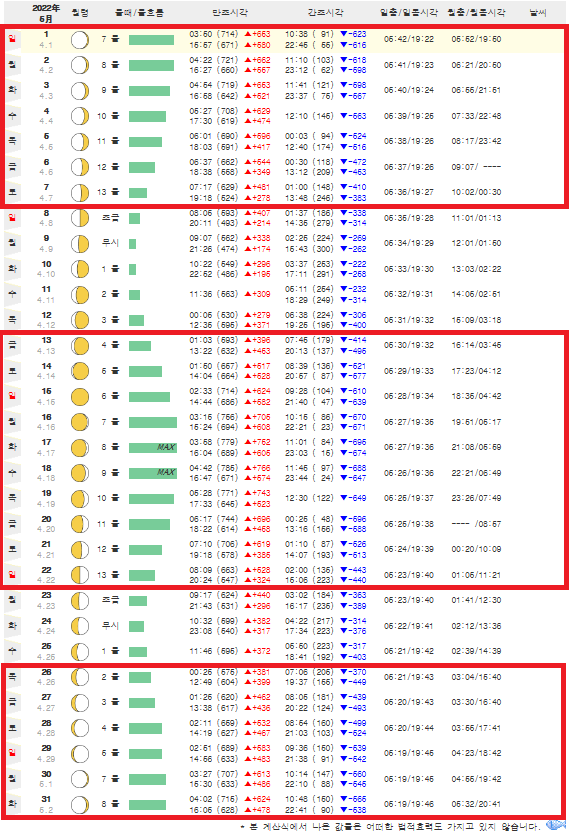Click the 만조시각 column header

pos(230,12)
